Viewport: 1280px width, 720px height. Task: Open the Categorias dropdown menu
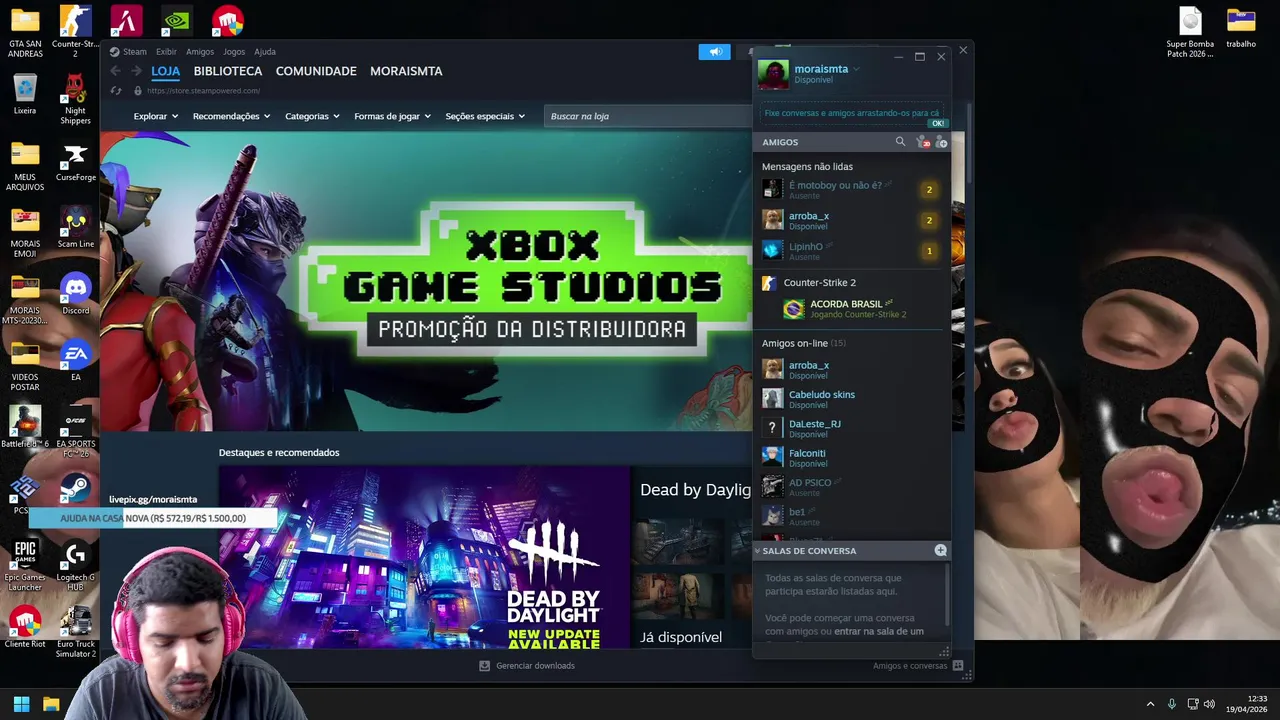pos(312,116)
